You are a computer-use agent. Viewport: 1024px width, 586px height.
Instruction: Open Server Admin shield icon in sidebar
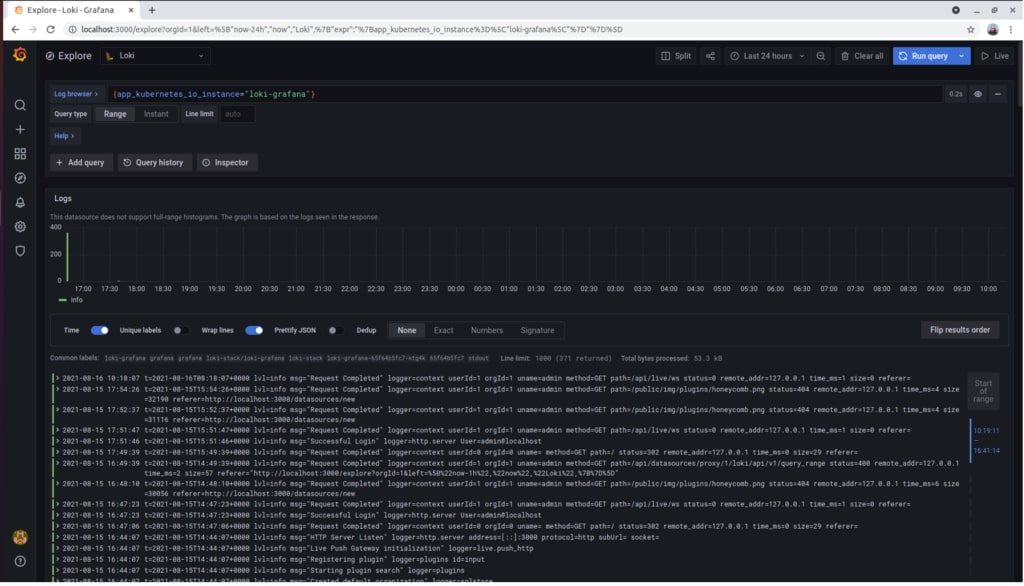(x=20, y=251)
